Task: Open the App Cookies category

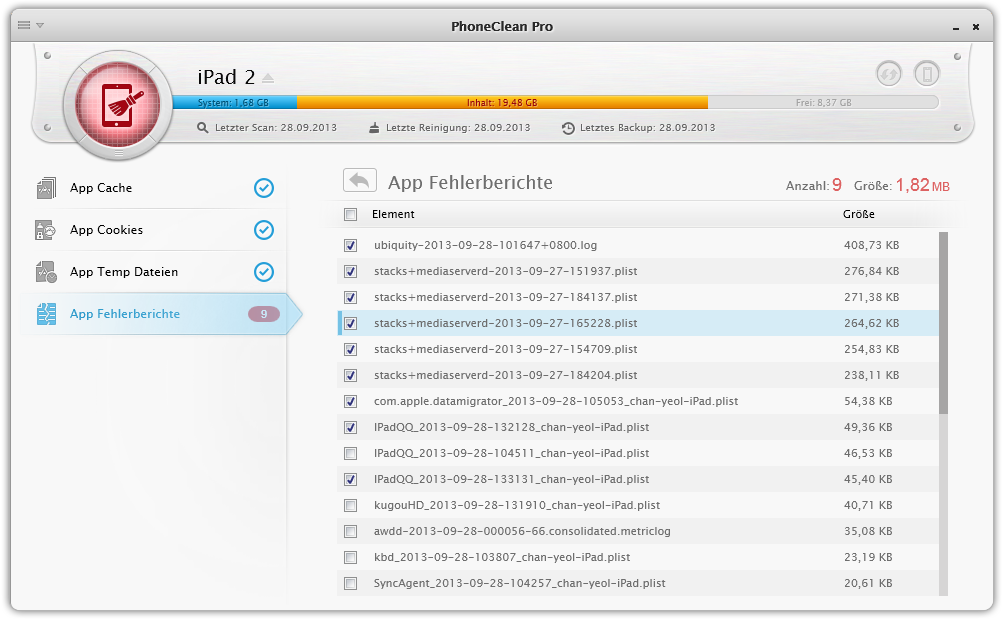Action: (154, 230)
